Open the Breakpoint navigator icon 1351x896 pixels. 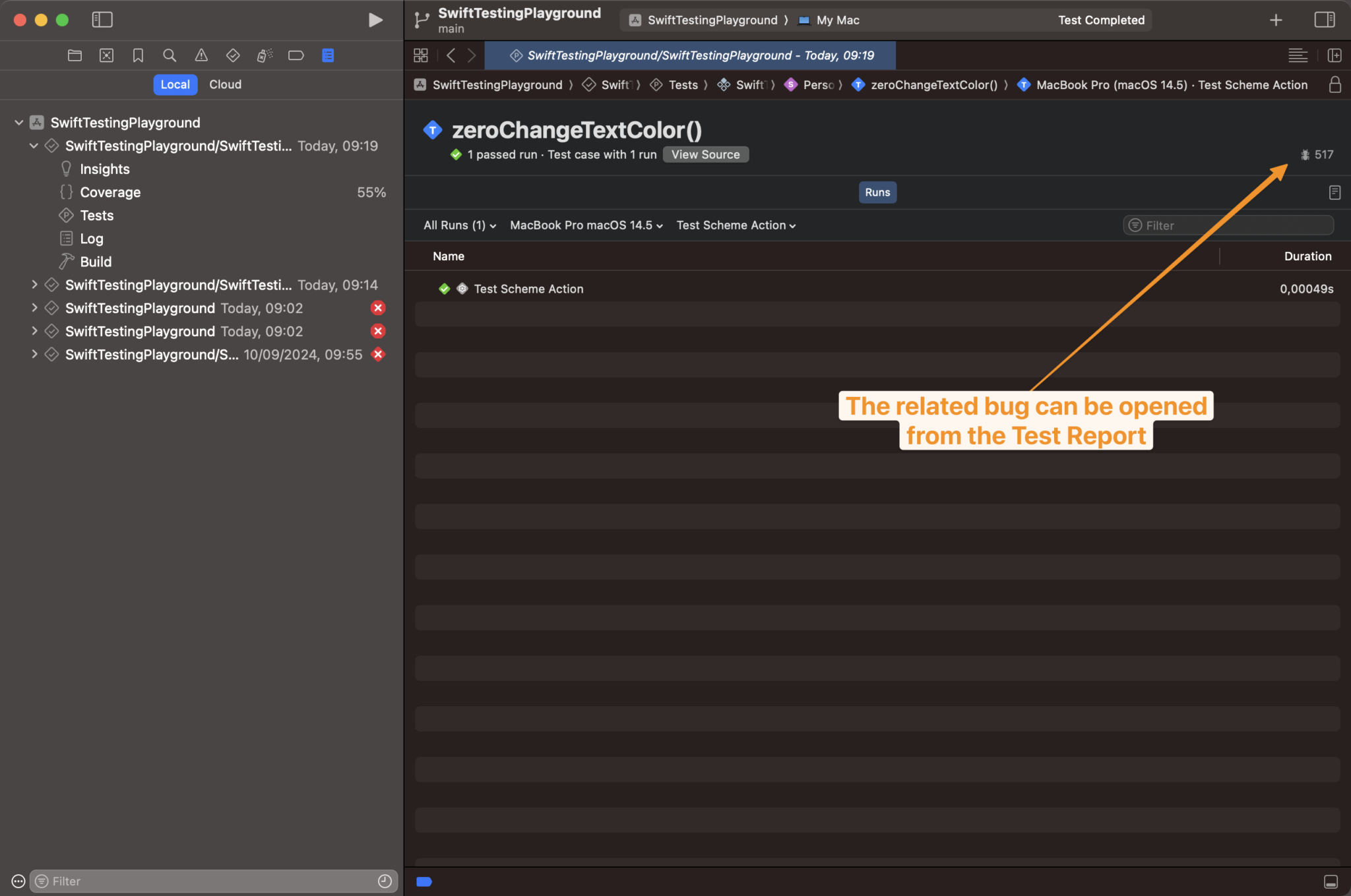[x=296, y=55]
